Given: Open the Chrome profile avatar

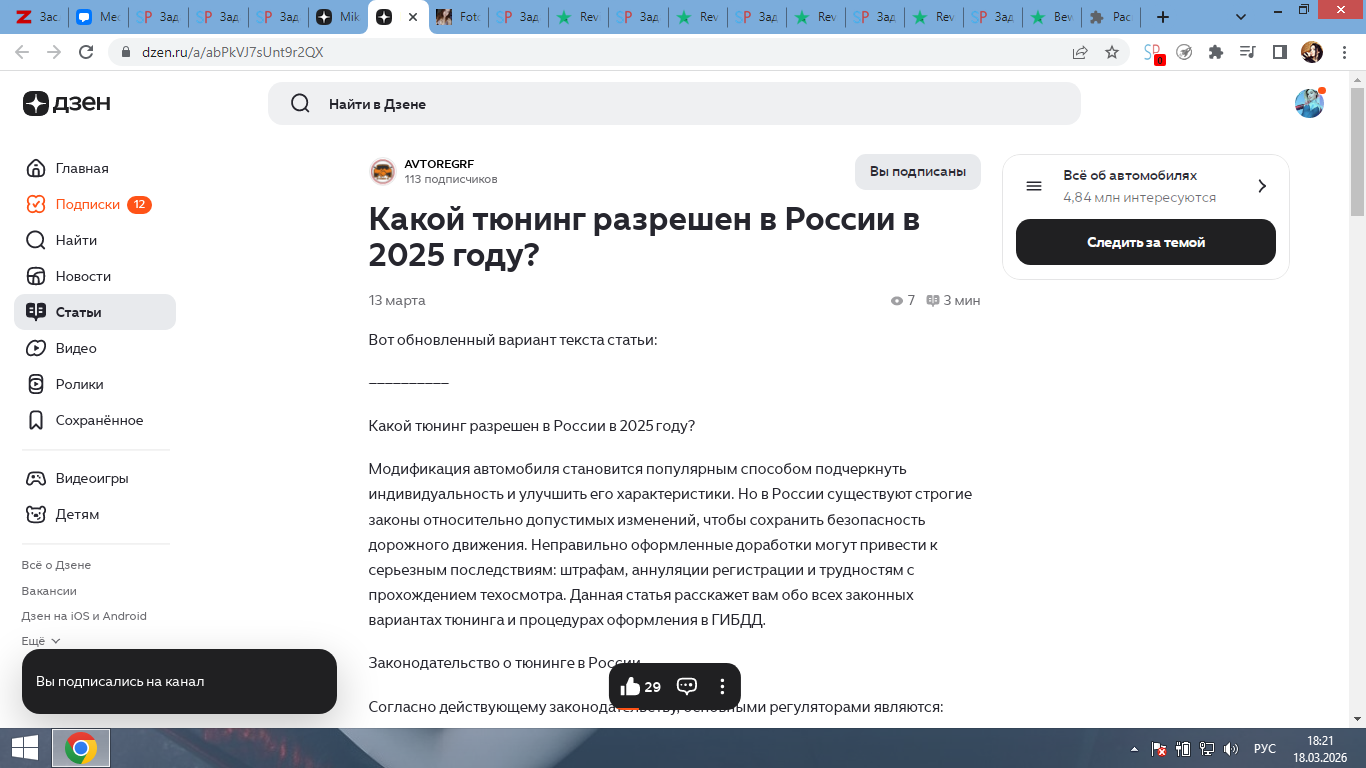Looking at the screenshot, I should 1311,52.
